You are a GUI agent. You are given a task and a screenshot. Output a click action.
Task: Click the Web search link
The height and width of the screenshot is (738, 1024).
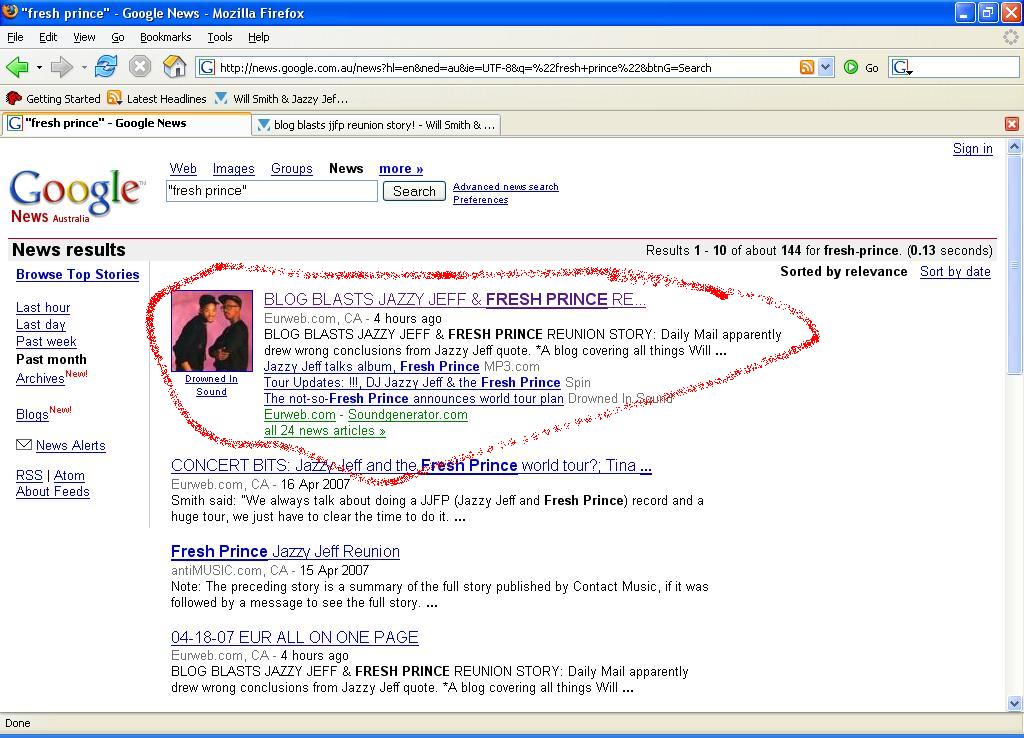tap(183, 168)
